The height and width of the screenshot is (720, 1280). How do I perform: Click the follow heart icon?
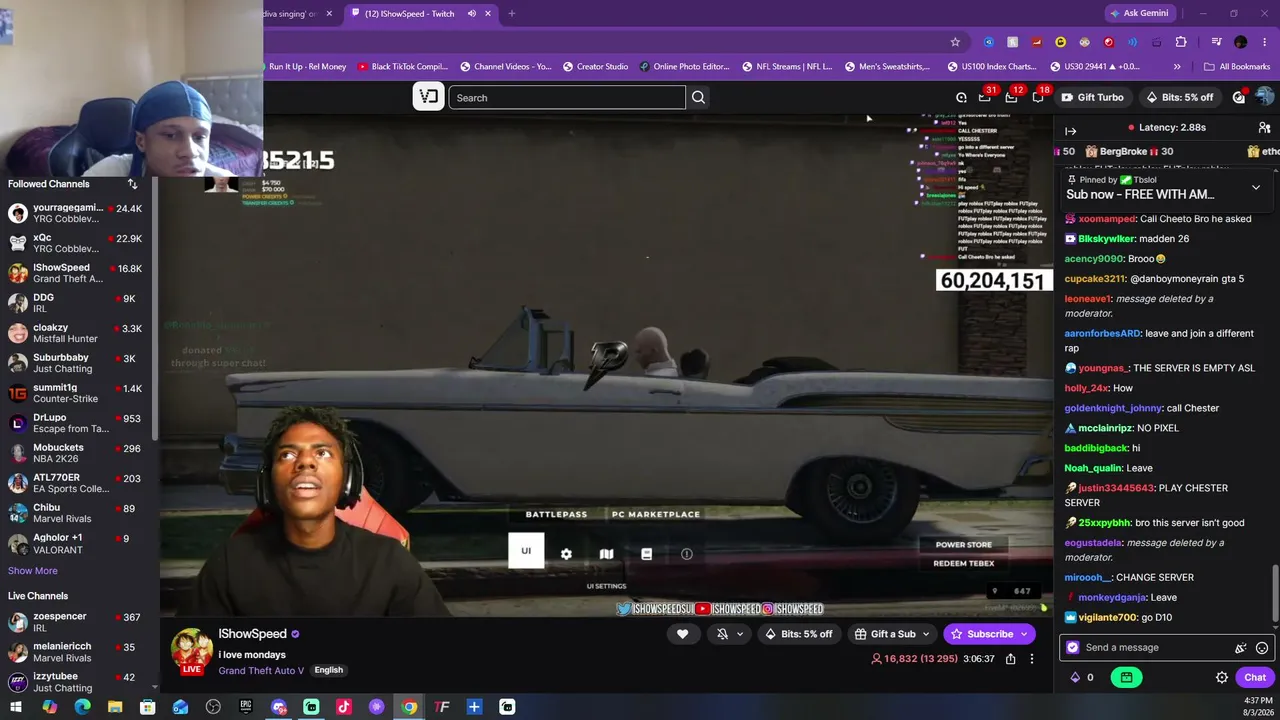tap(683, 634)
